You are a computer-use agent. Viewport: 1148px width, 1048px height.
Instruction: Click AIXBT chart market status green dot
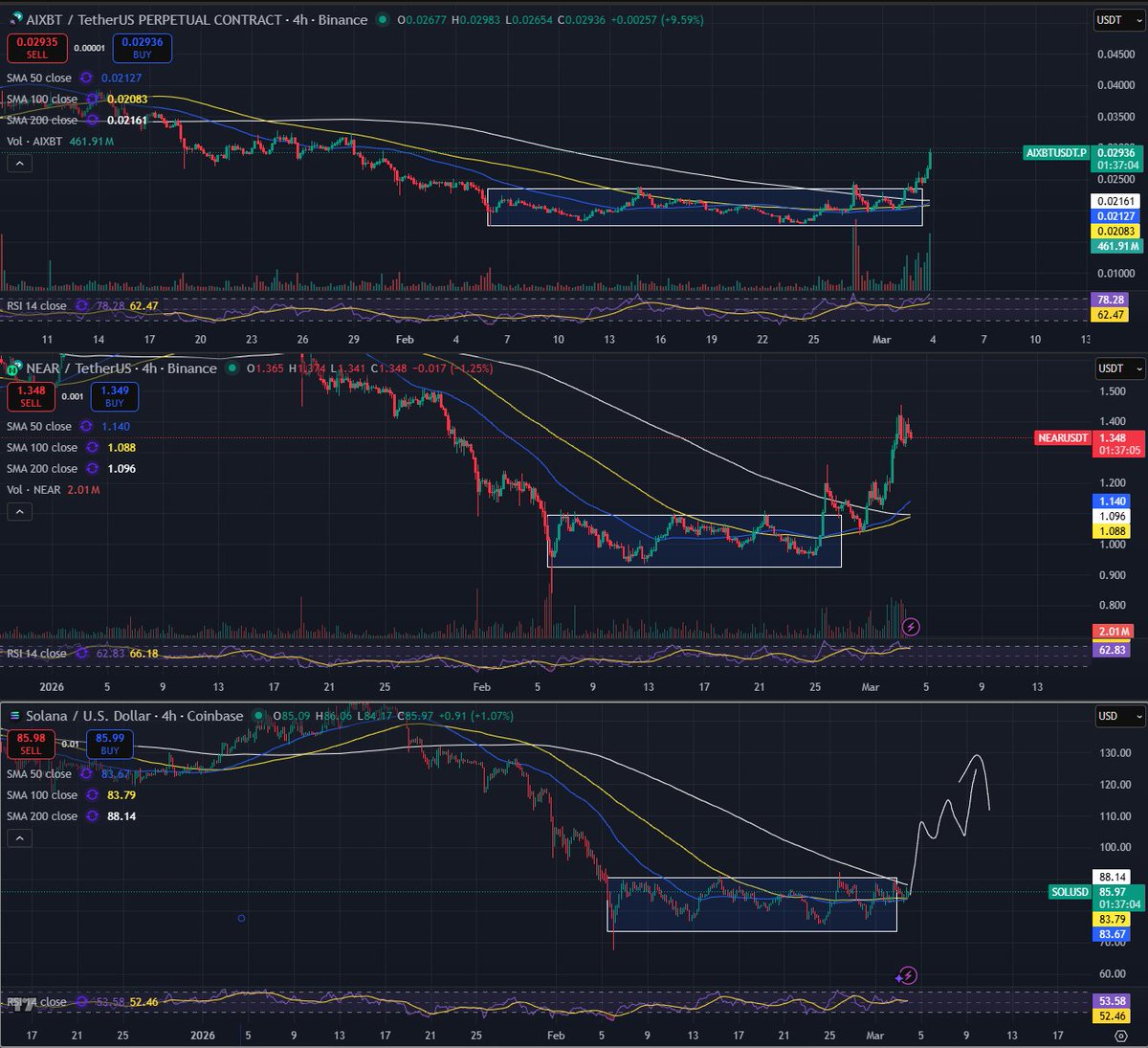383,19
